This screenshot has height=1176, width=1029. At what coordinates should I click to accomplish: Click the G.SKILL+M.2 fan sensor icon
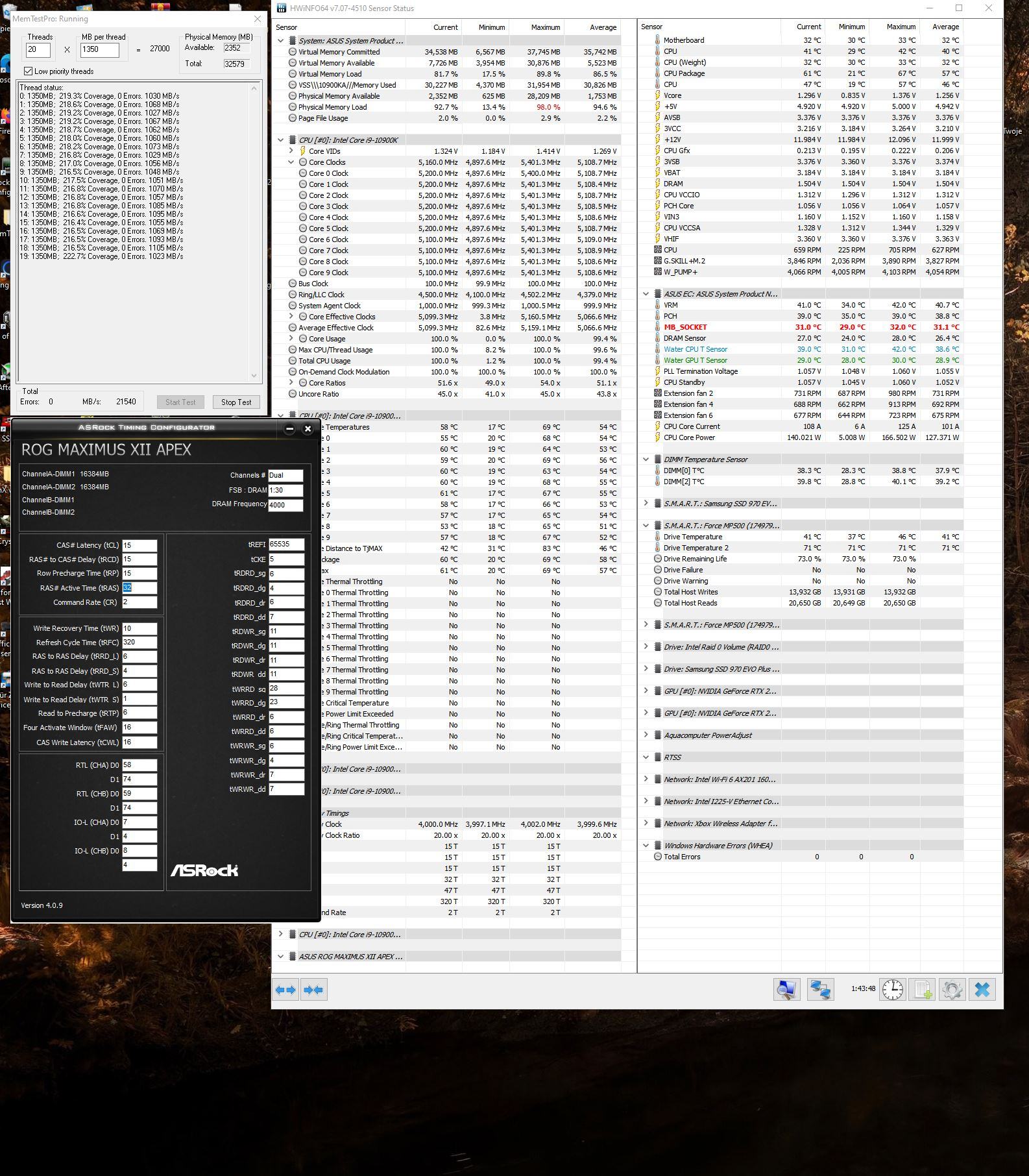657,261
